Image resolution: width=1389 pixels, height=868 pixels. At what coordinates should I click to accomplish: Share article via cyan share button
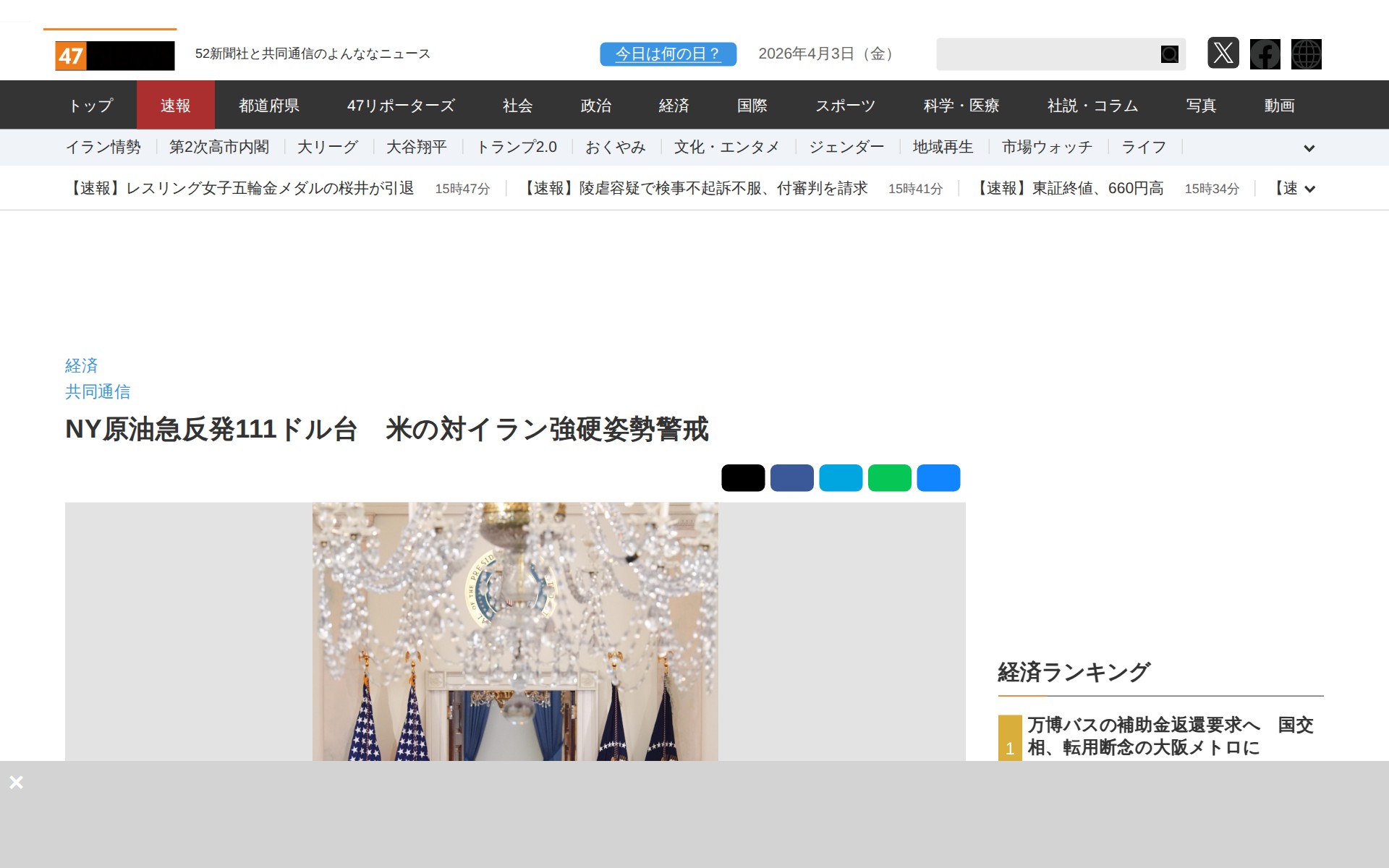pyautogui.click(x=840, y=478)
